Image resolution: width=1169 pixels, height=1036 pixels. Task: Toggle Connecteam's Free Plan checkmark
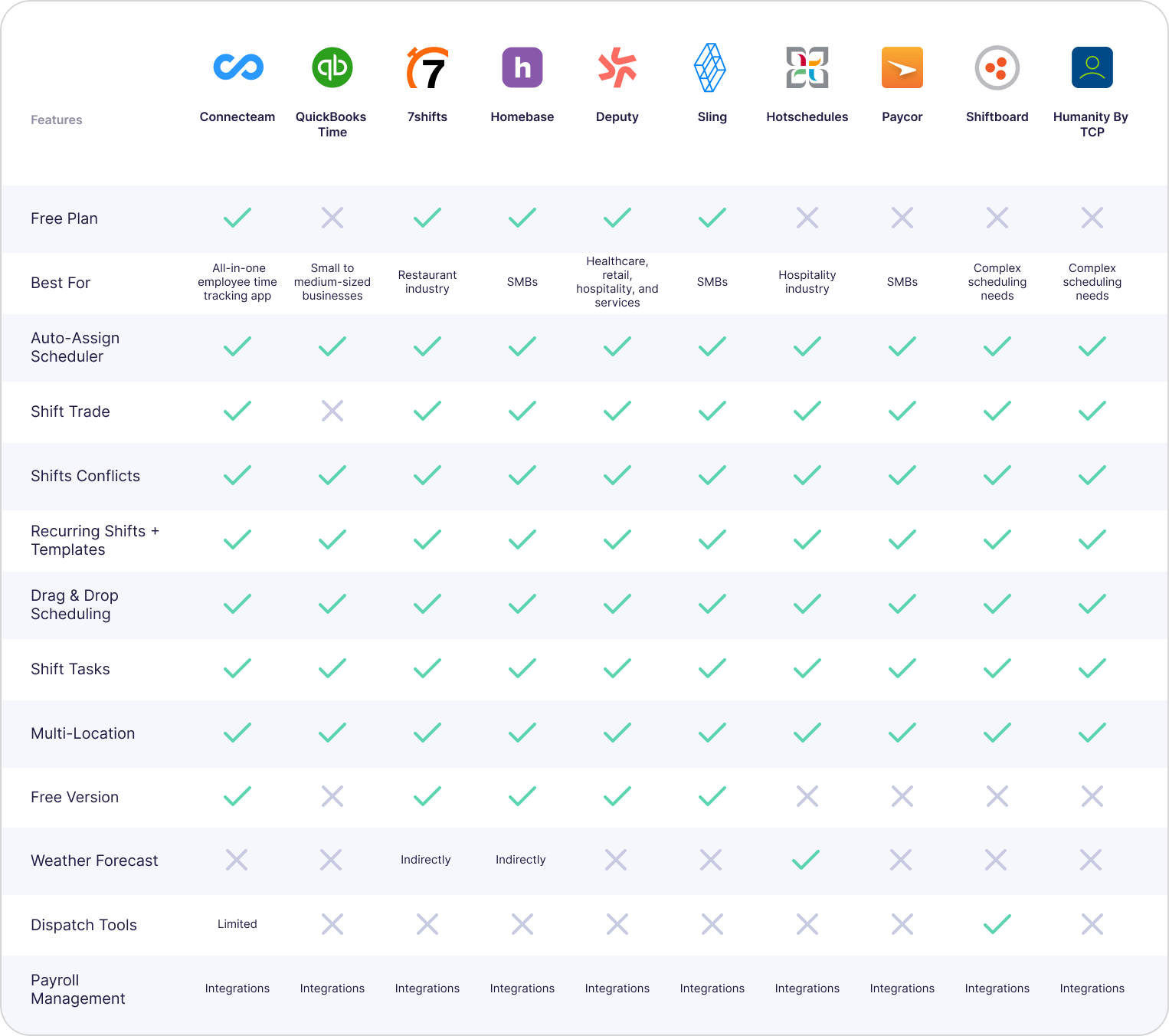tap(237, 218)
